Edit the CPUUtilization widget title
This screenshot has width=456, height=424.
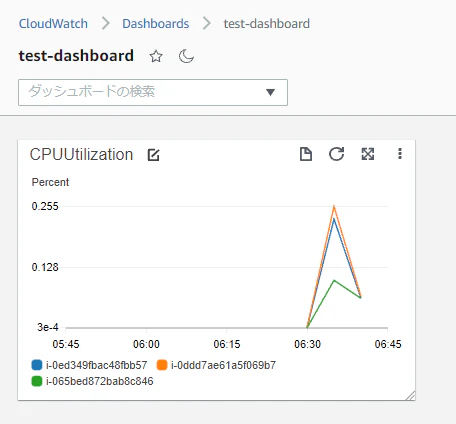coord(153,155)
